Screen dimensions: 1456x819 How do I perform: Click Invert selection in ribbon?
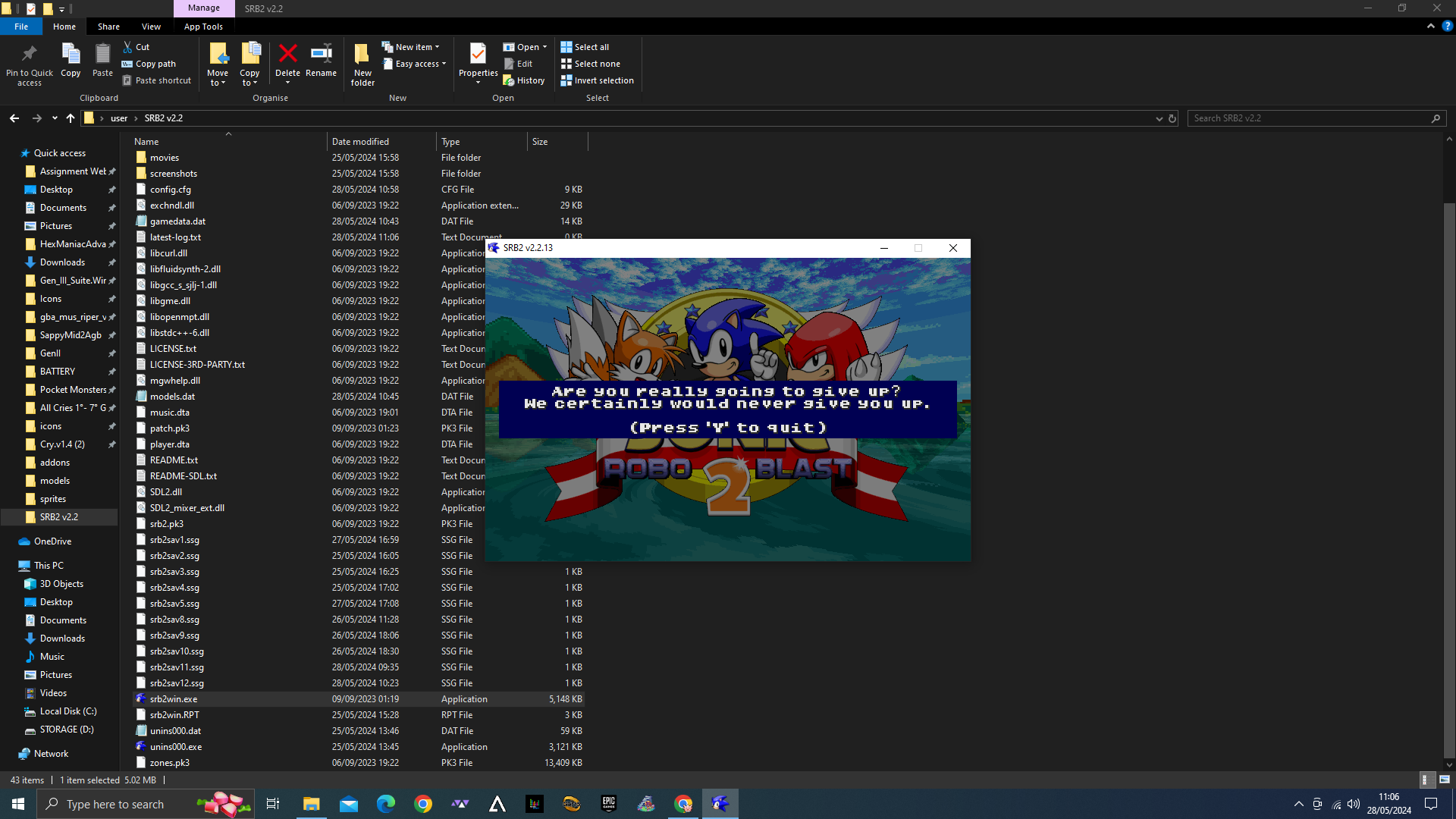tap(598, 80)
